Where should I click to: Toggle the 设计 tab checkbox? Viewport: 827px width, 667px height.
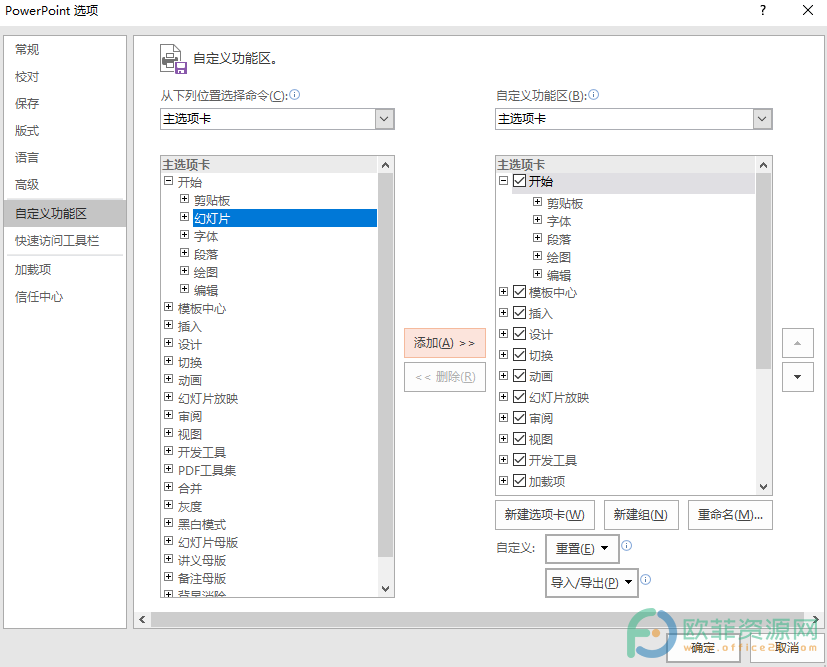(x=520, y=334)
